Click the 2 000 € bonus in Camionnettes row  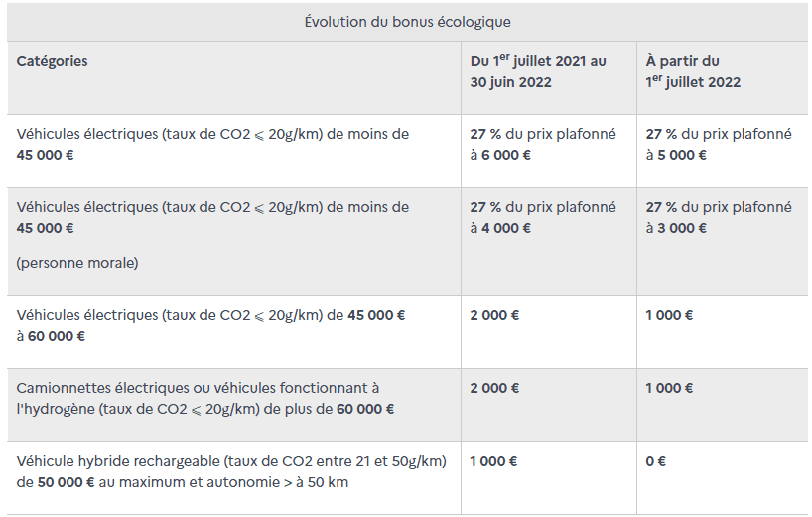coord(495,388)
